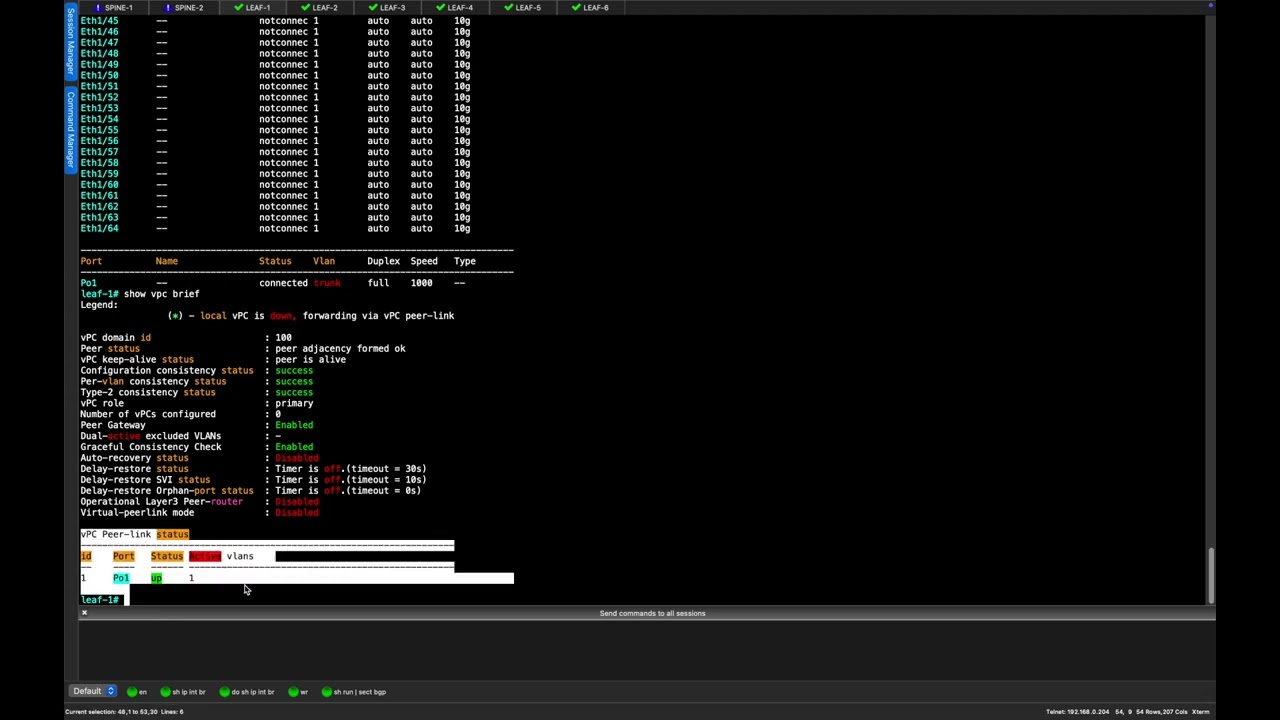
Task: Click 'peer adjacency formed ok' status text
Action: [x=340, y=349]
